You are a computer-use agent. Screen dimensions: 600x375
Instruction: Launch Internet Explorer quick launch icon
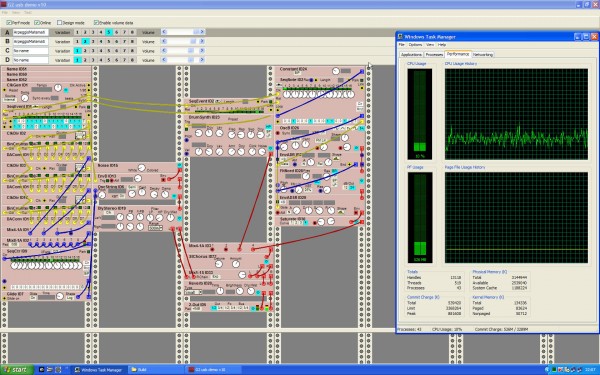coord(41,370)
